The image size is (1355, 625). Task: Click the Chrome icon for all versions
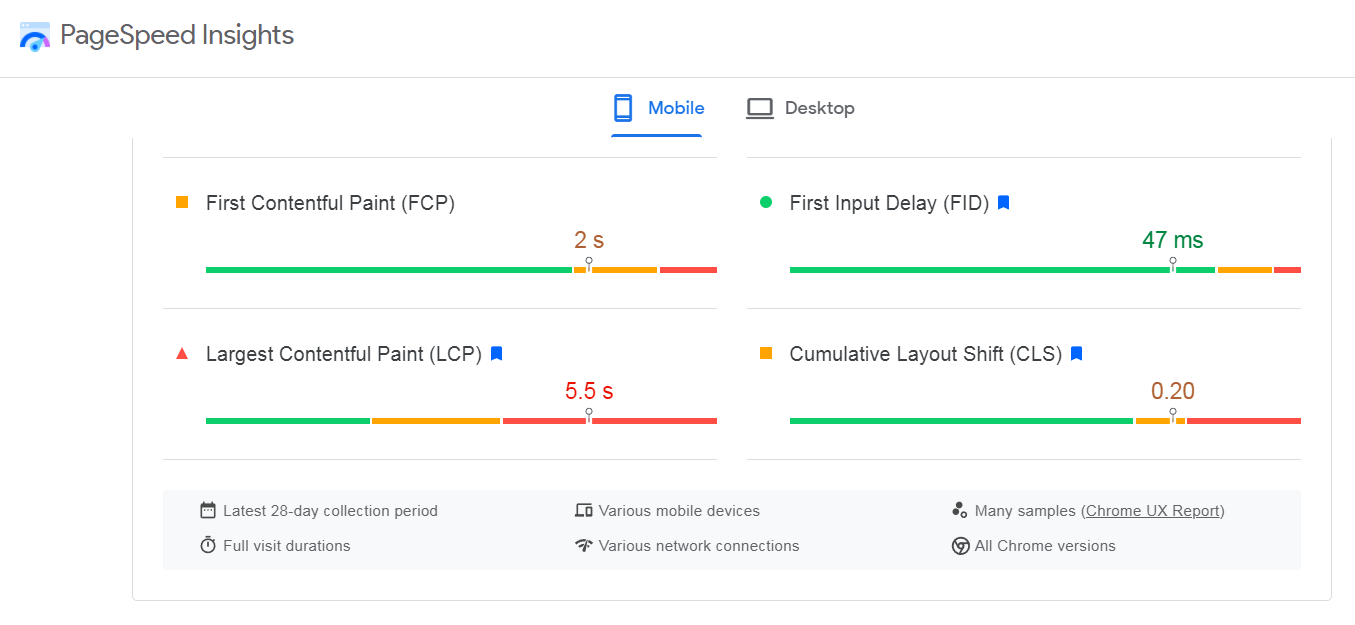[x=960, y=546]
